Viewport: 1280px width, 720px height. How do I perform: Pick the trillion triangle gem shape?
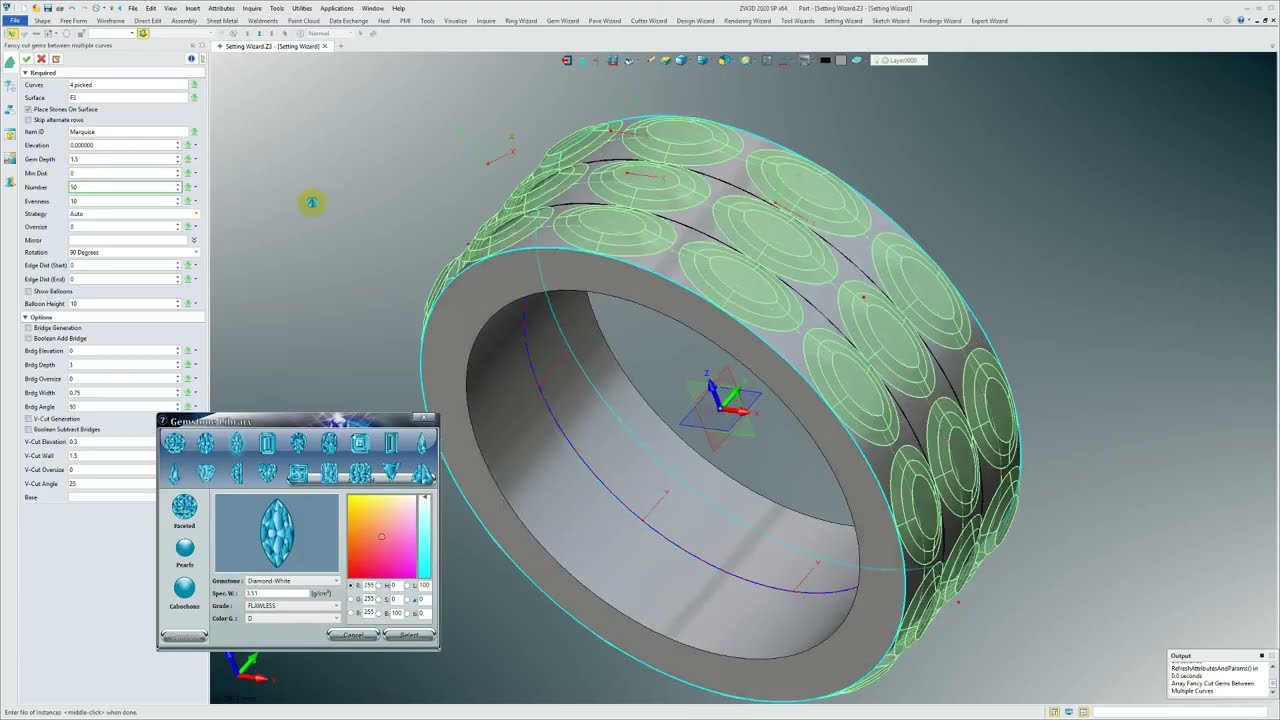click(391, 473)
